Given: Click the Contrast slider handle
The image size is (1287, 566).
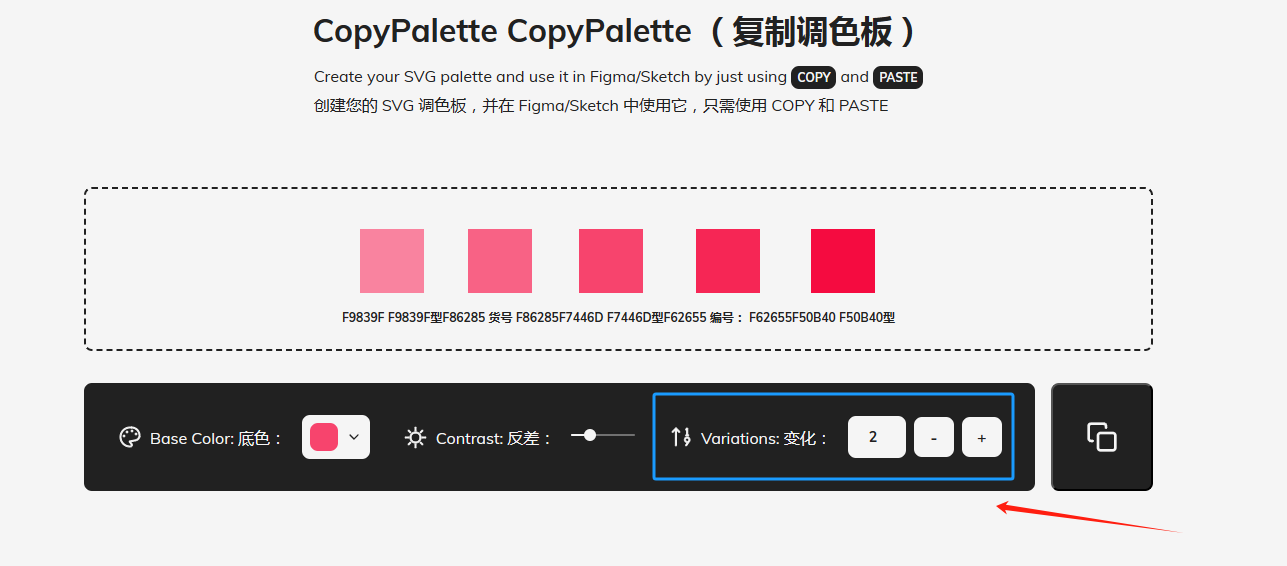Looking at the screenshot, I should [590, 435].
